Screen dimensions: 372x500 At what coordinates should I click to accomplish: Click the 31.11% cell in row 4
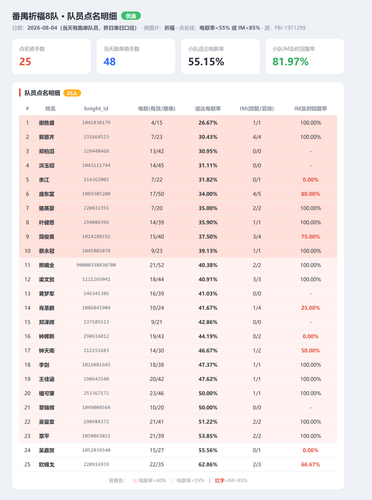click(x=208, y=165)
